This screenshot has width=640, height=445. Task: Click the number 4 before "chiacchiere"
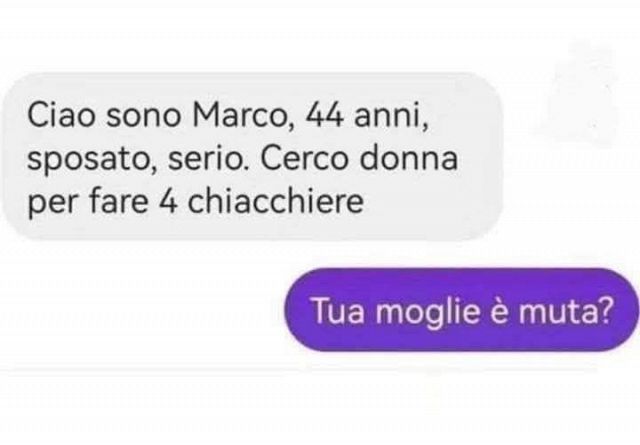point(167,202)
